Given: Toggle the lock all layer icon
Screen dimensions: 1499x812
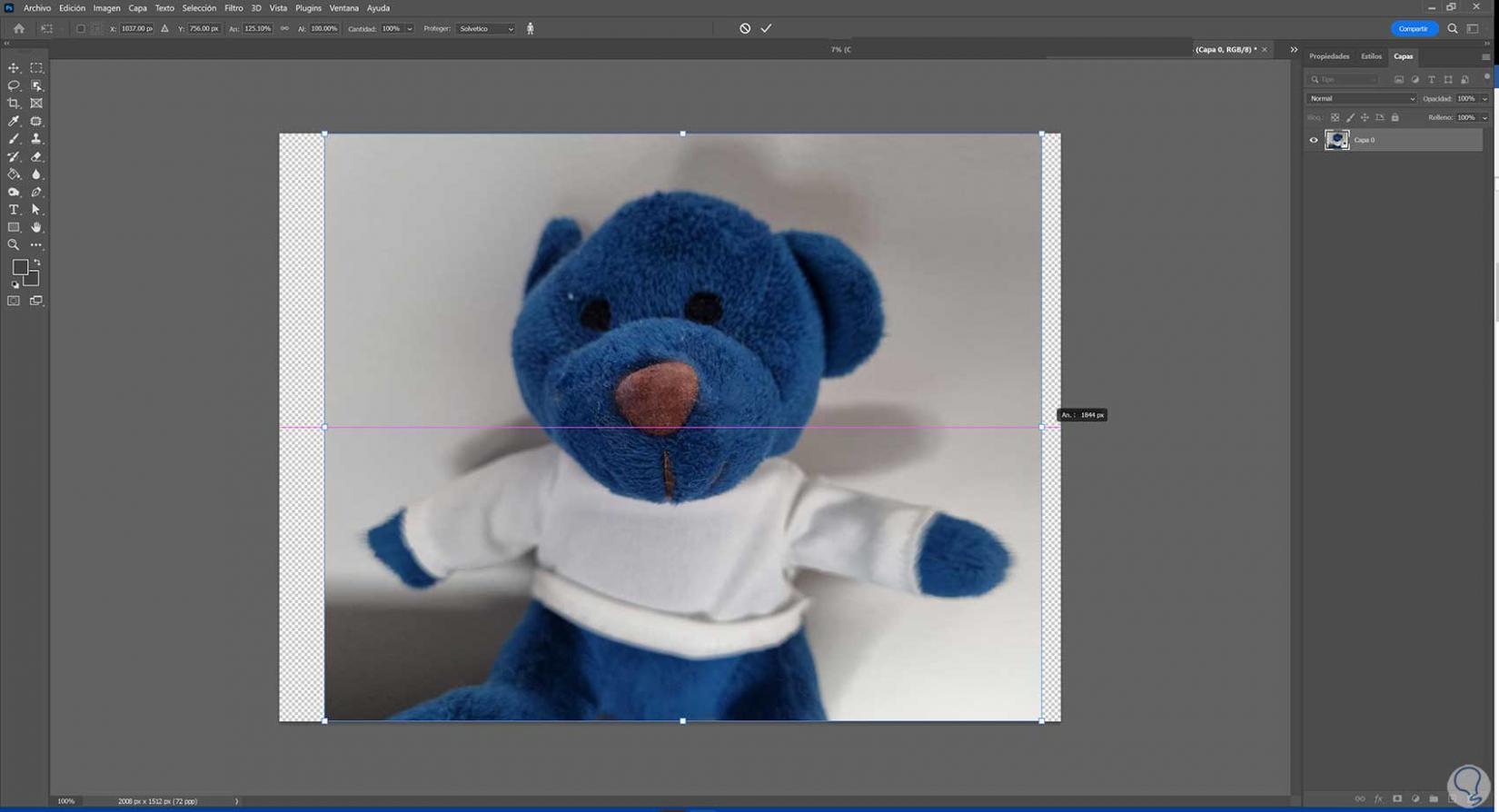Looking at the screenshot, I should (x=1395, y=117).
